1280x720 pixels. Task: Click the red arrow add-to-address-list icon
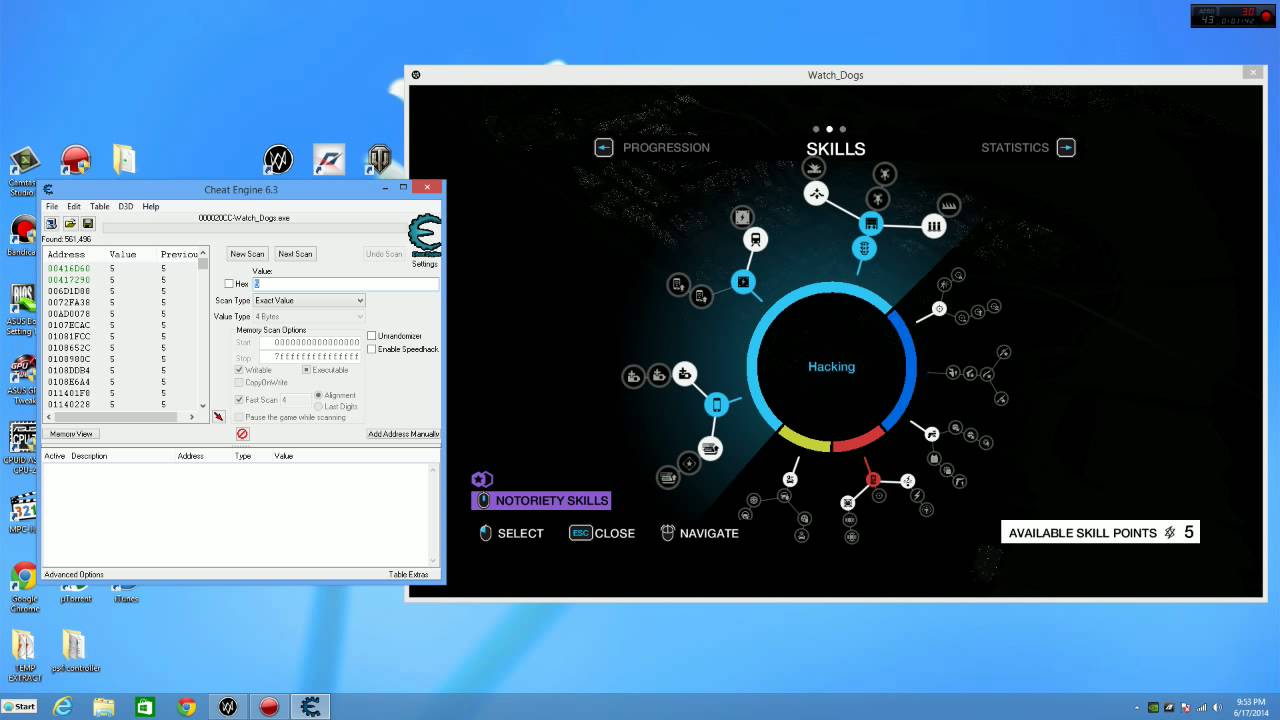(218, 416)
